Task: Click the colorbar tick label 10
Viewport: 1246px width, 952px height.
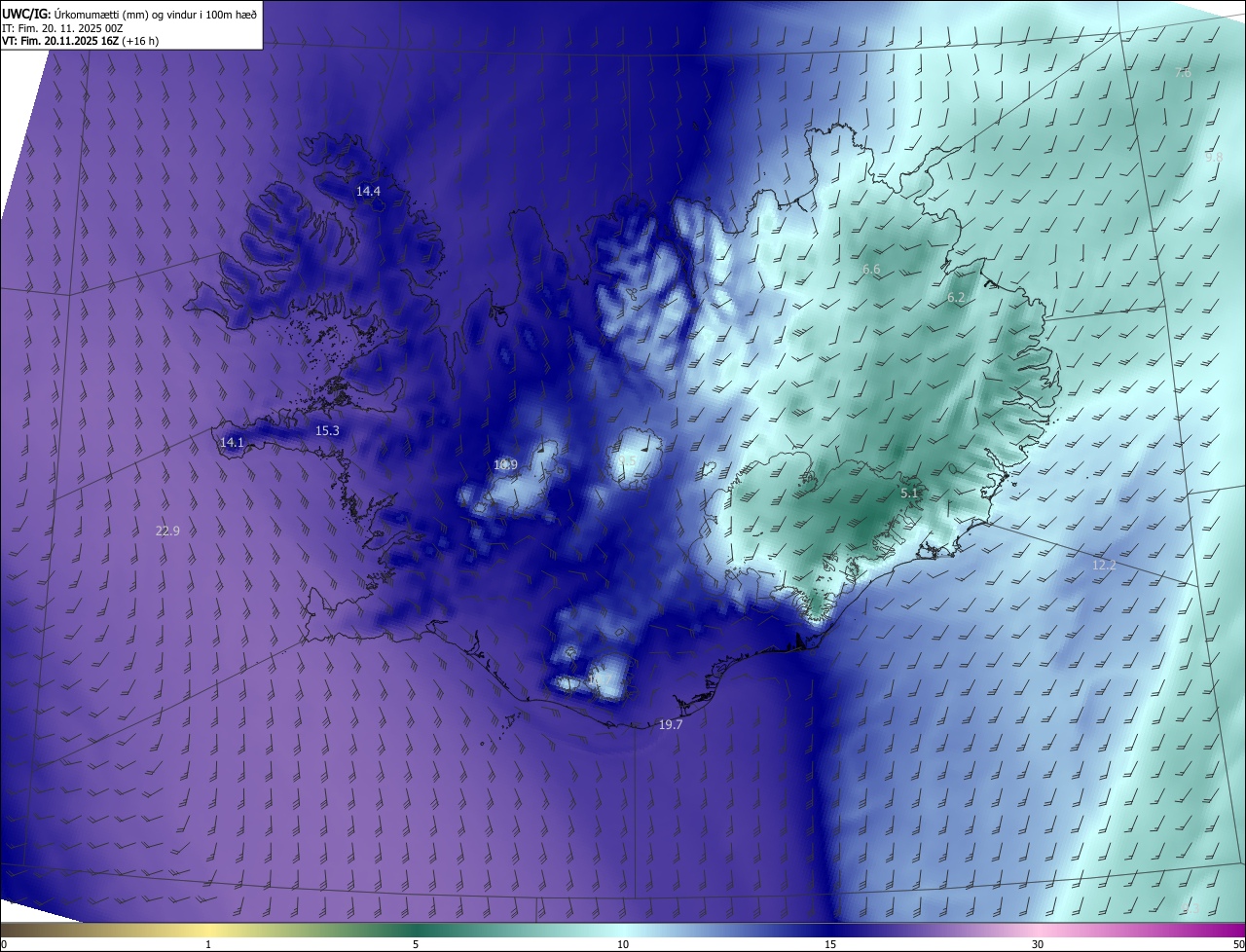Action: coord(623,944)
